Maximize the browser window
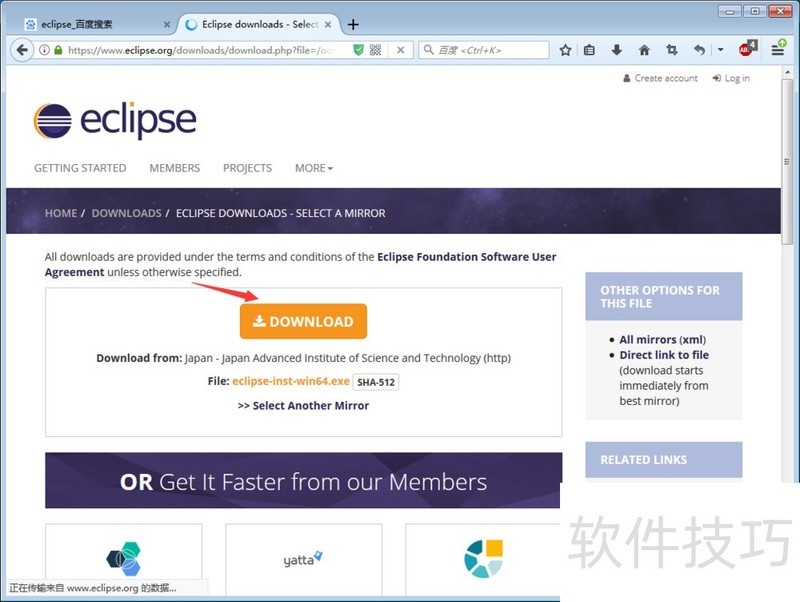The height and width of the screenshot is (602, 800). coord(755,11)
